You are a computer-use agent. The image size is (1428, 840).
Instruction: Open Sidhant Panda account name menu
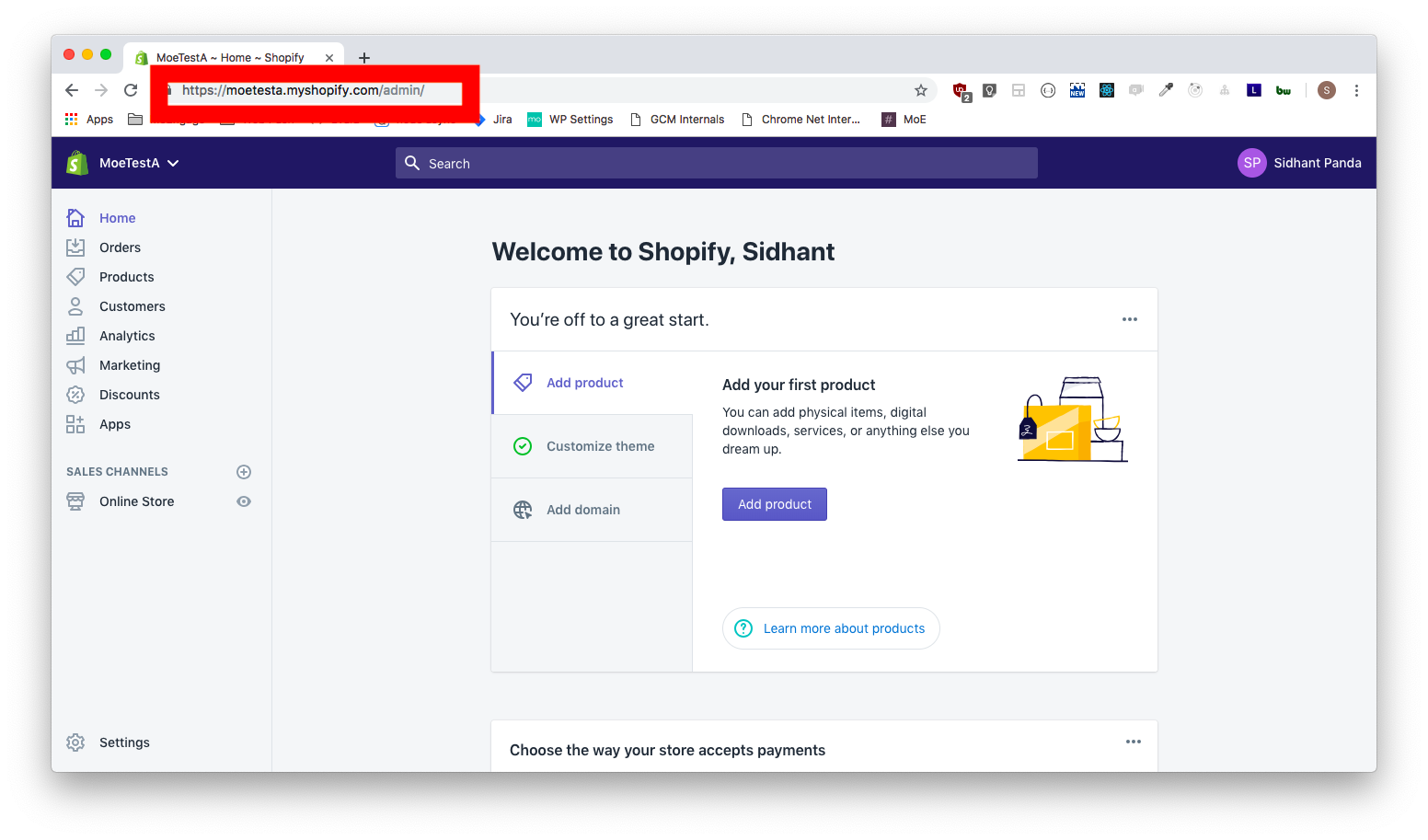(x=1317, y=163)
